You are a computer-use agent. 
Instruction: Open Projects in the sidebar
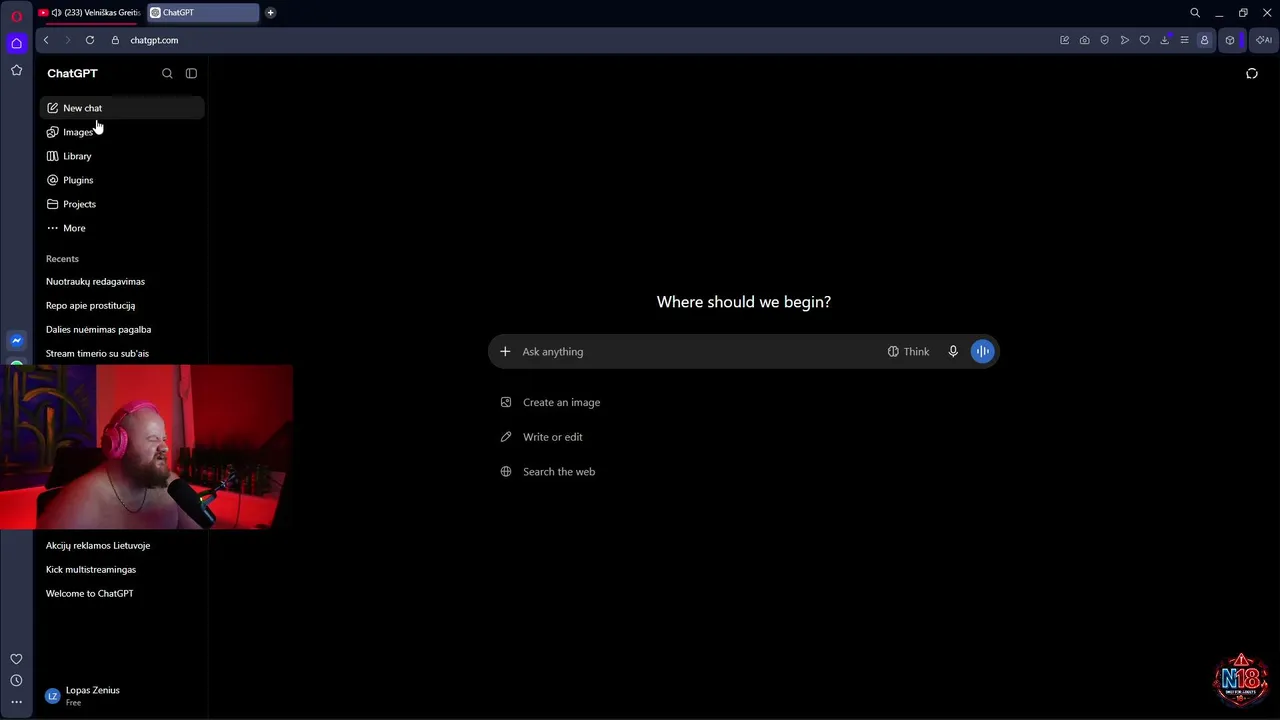[x=122, y=204]
